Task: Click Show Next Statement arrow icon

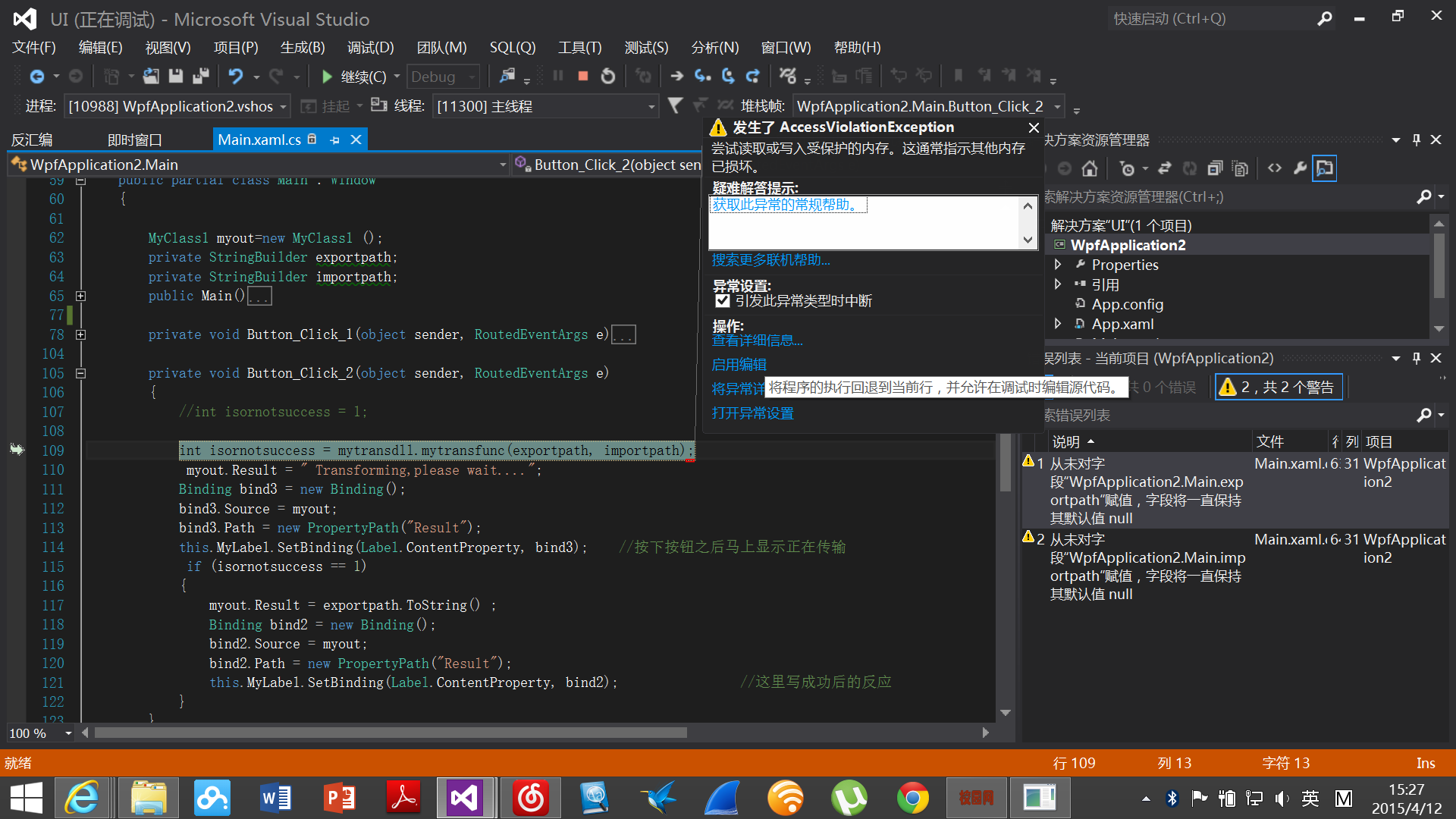Action: (x=677, y=76)
